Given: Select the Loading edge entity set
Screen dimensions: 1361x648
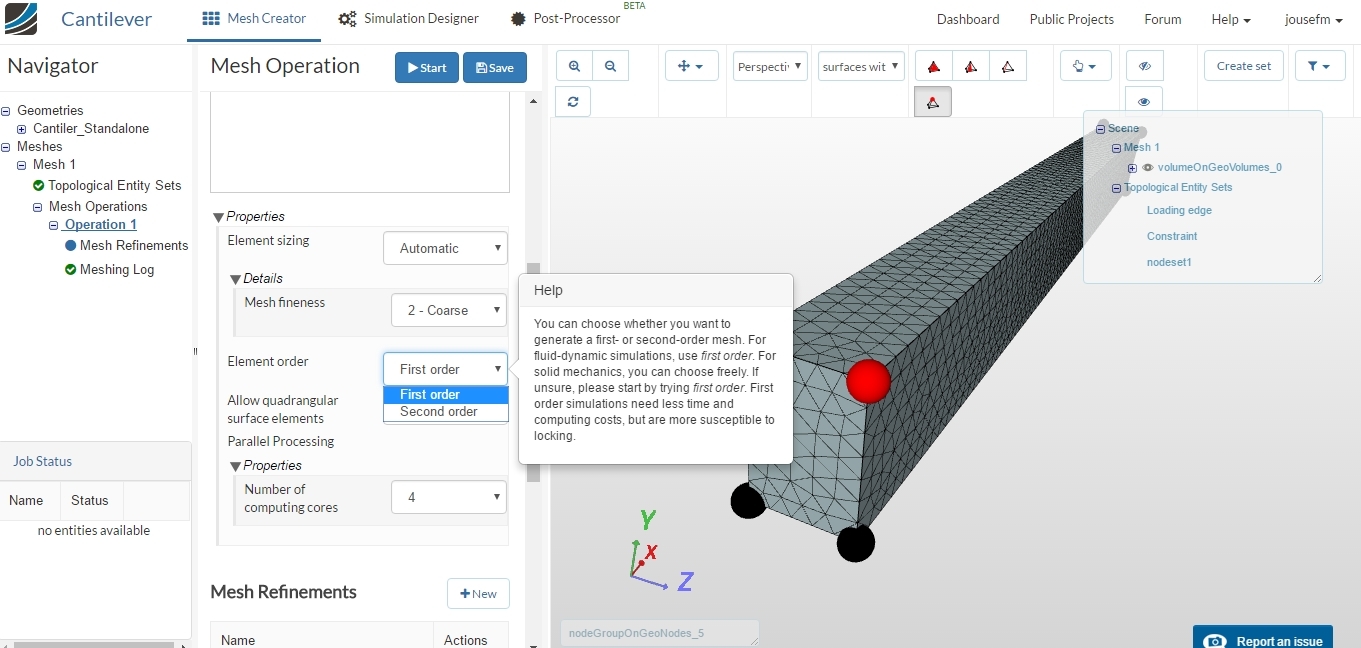Looking at the screenshot, I should point(1179,210).
